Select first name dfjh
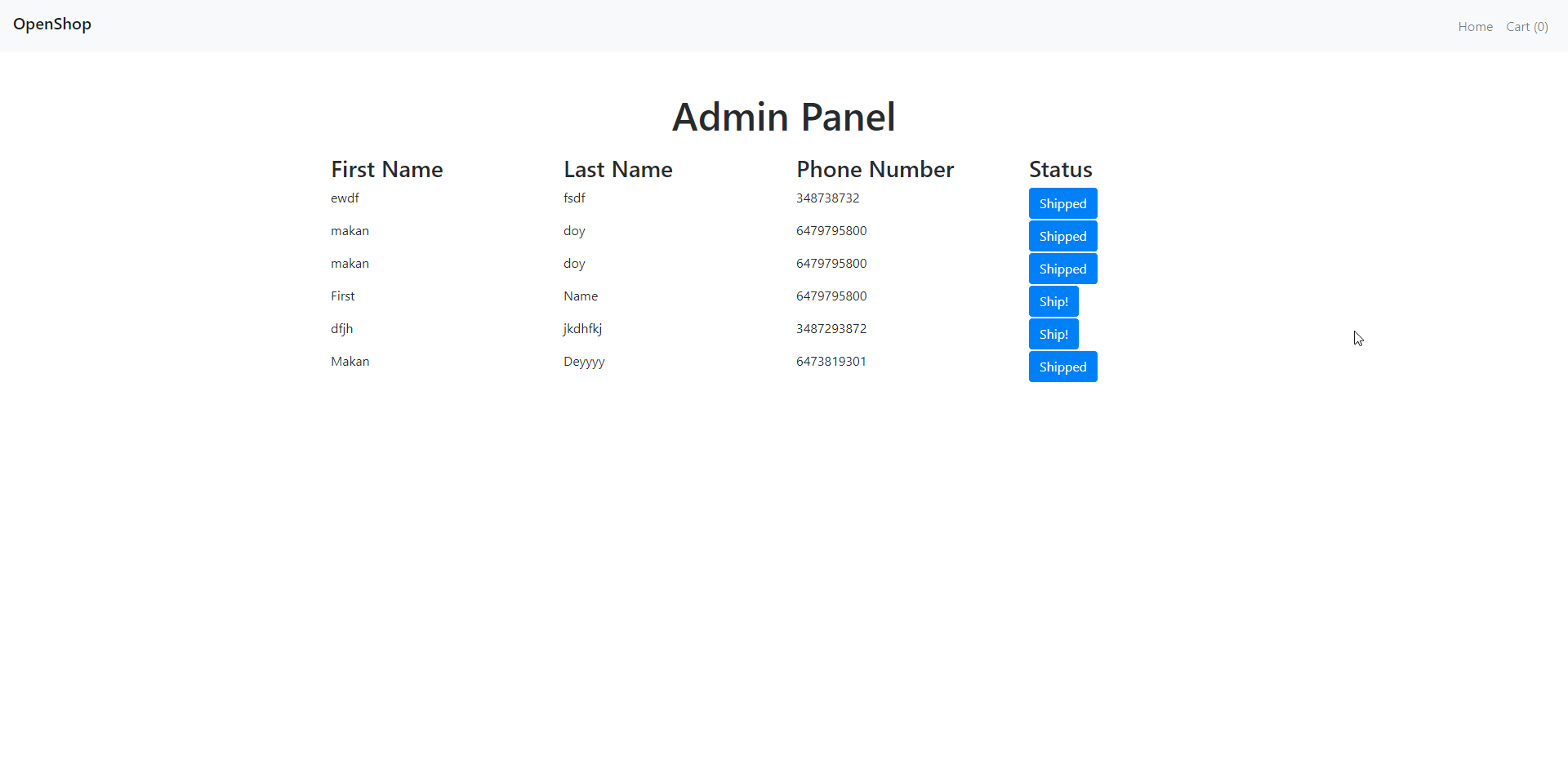 click(x=341, y=329)
